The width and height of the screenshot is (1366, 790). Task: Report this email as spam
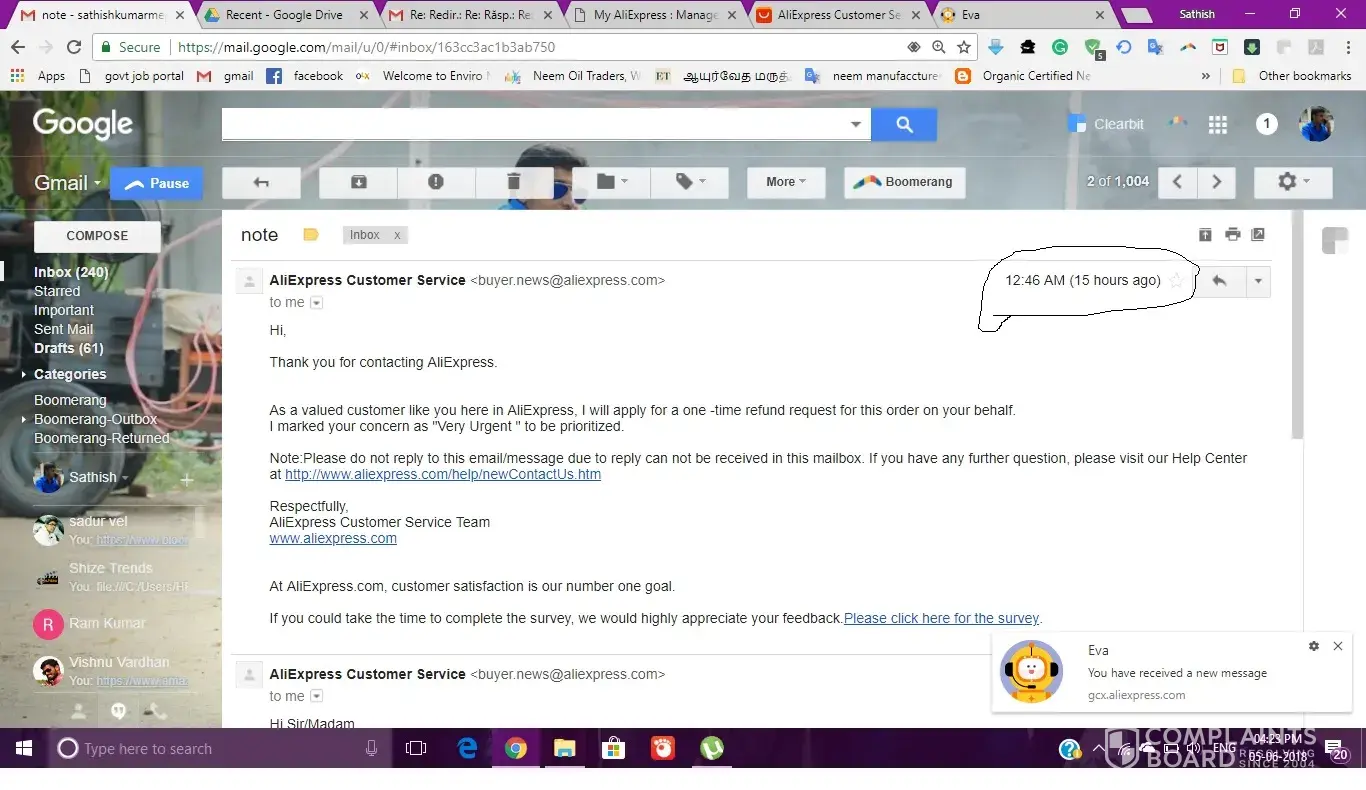[x=436, y=182]
